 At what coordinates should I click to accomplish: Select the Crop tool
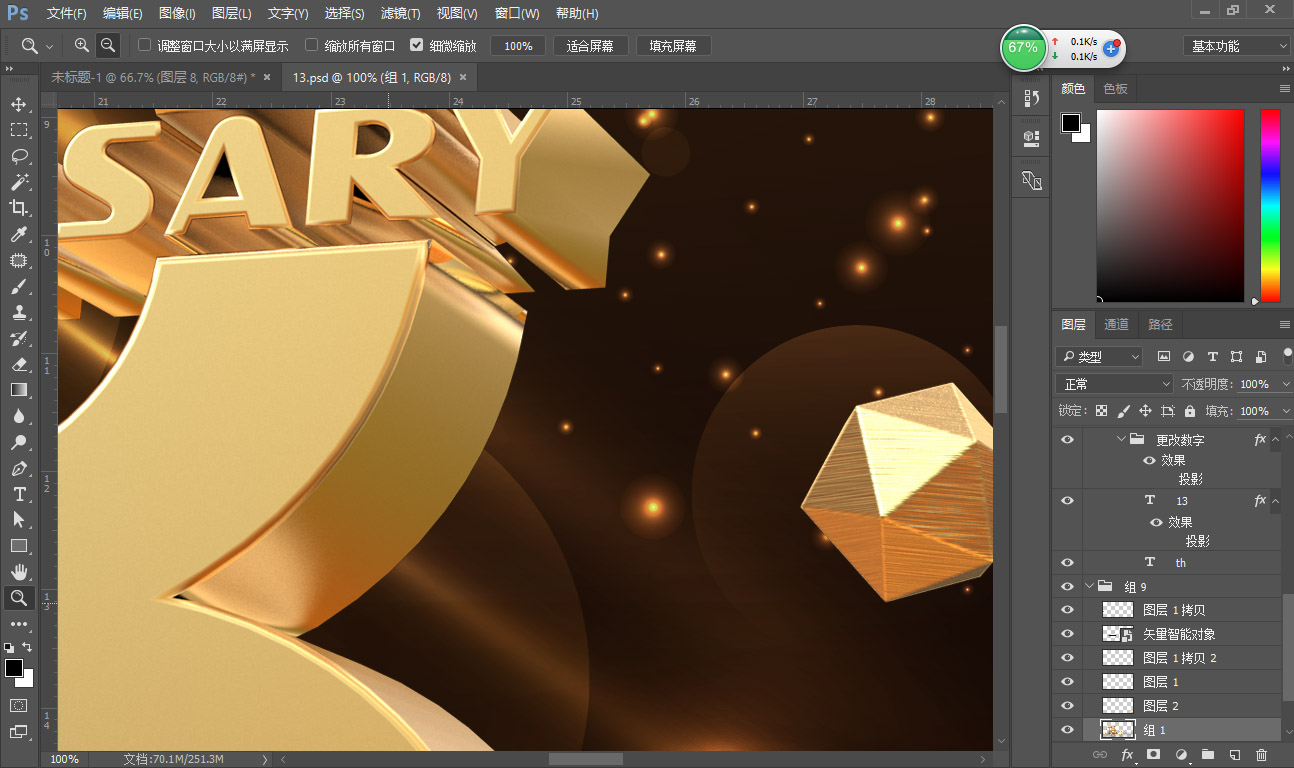tap(18, 208)
